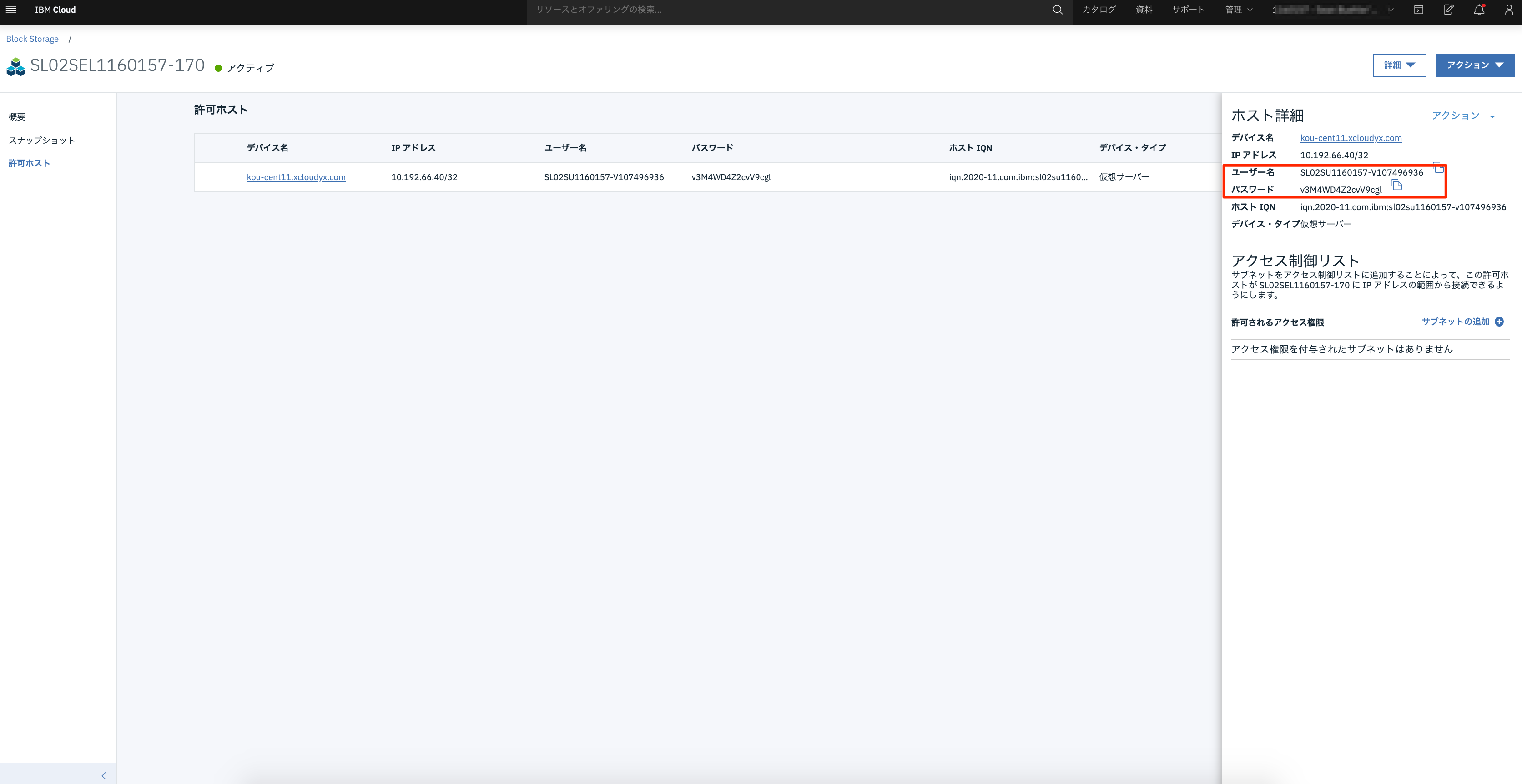Collapse the sidebar with the chevron
This screenshot has height=784, width=1522.
[x=103, y=776]
